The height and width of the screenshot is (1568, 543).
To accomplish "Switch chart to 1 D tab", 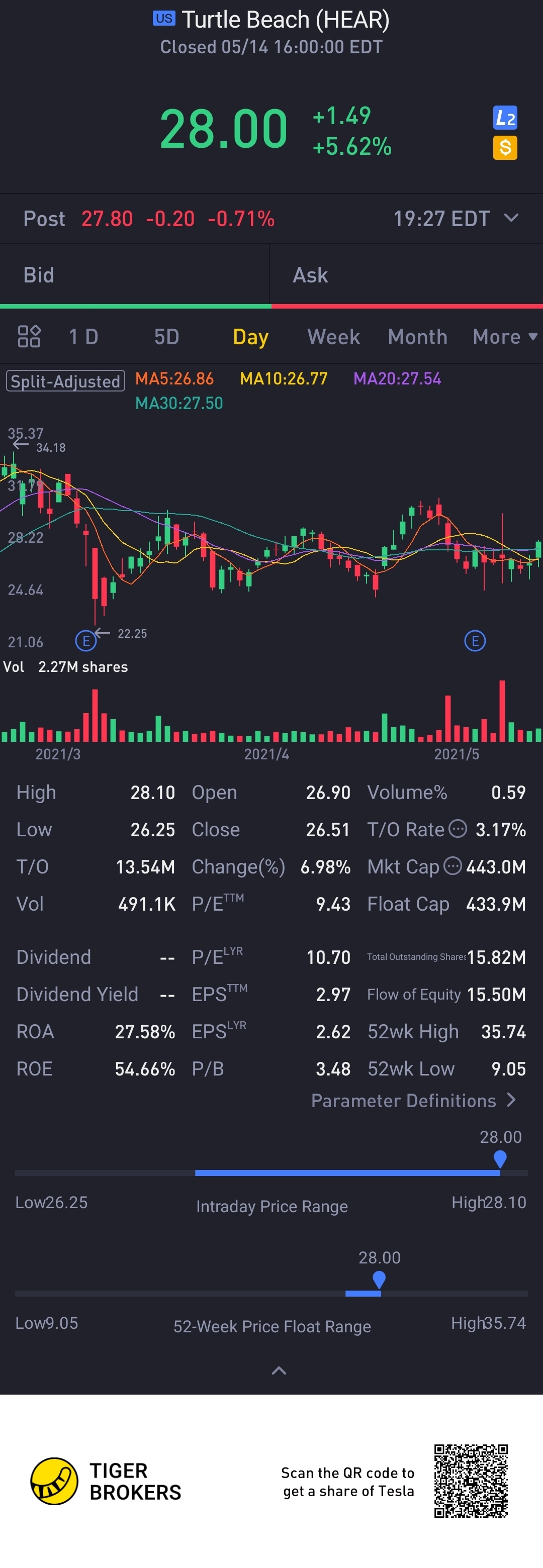I will pos(83,337).
